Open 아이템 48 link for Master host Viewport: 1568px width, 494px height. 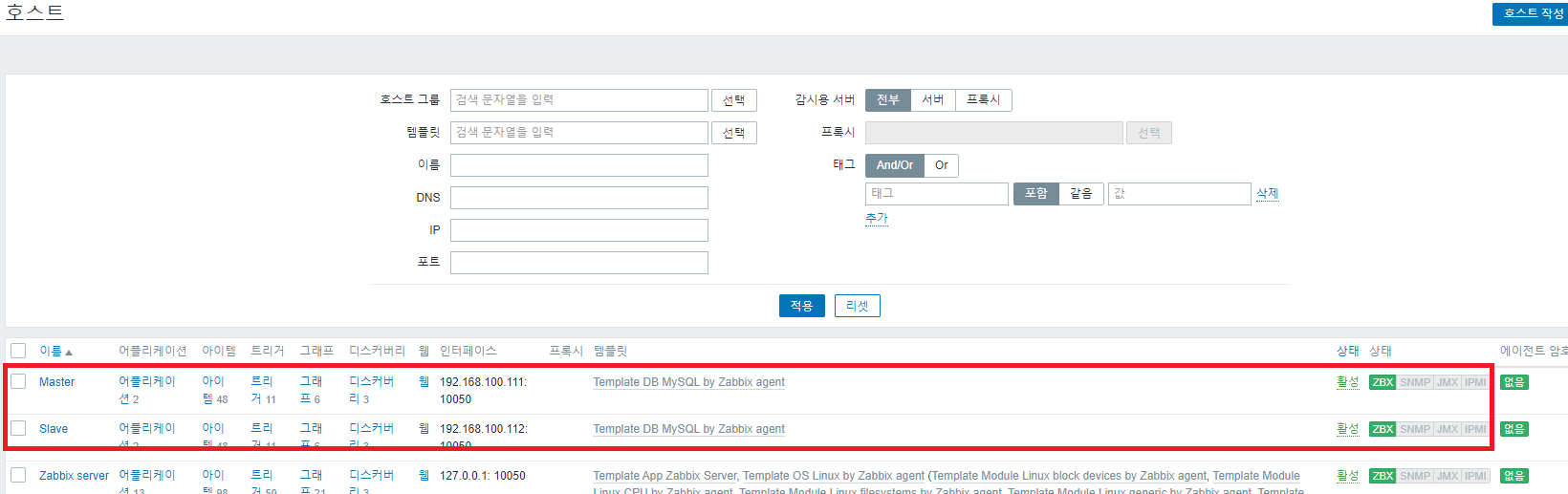tap(213, 390)
